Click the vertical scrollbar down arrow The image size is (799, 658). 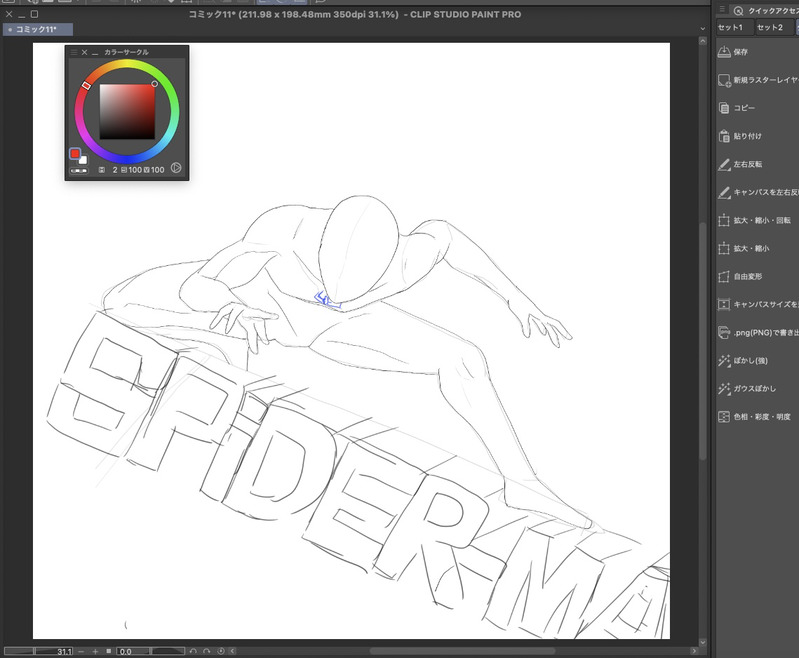pos(703,642)
